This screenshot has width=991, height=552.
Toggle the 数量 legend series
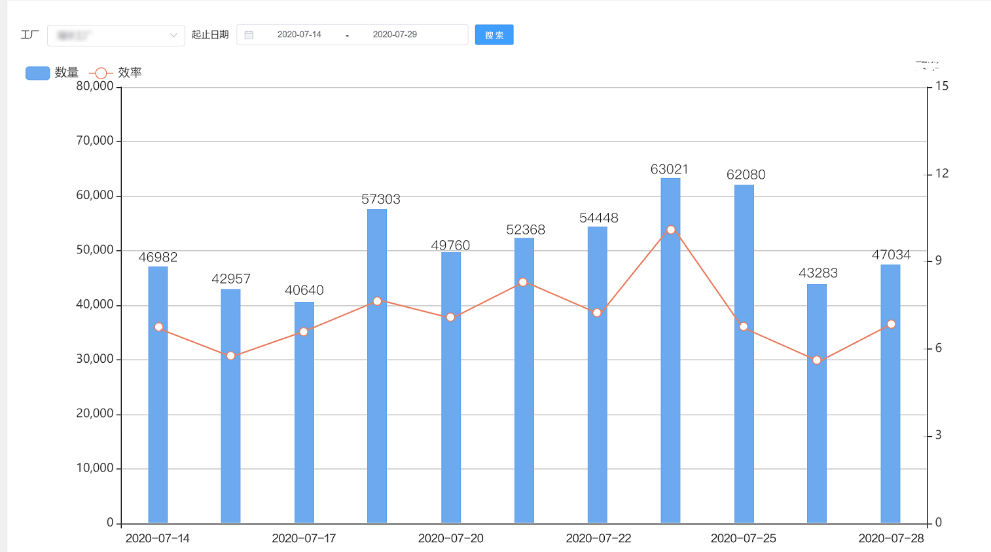pos(66,73)
